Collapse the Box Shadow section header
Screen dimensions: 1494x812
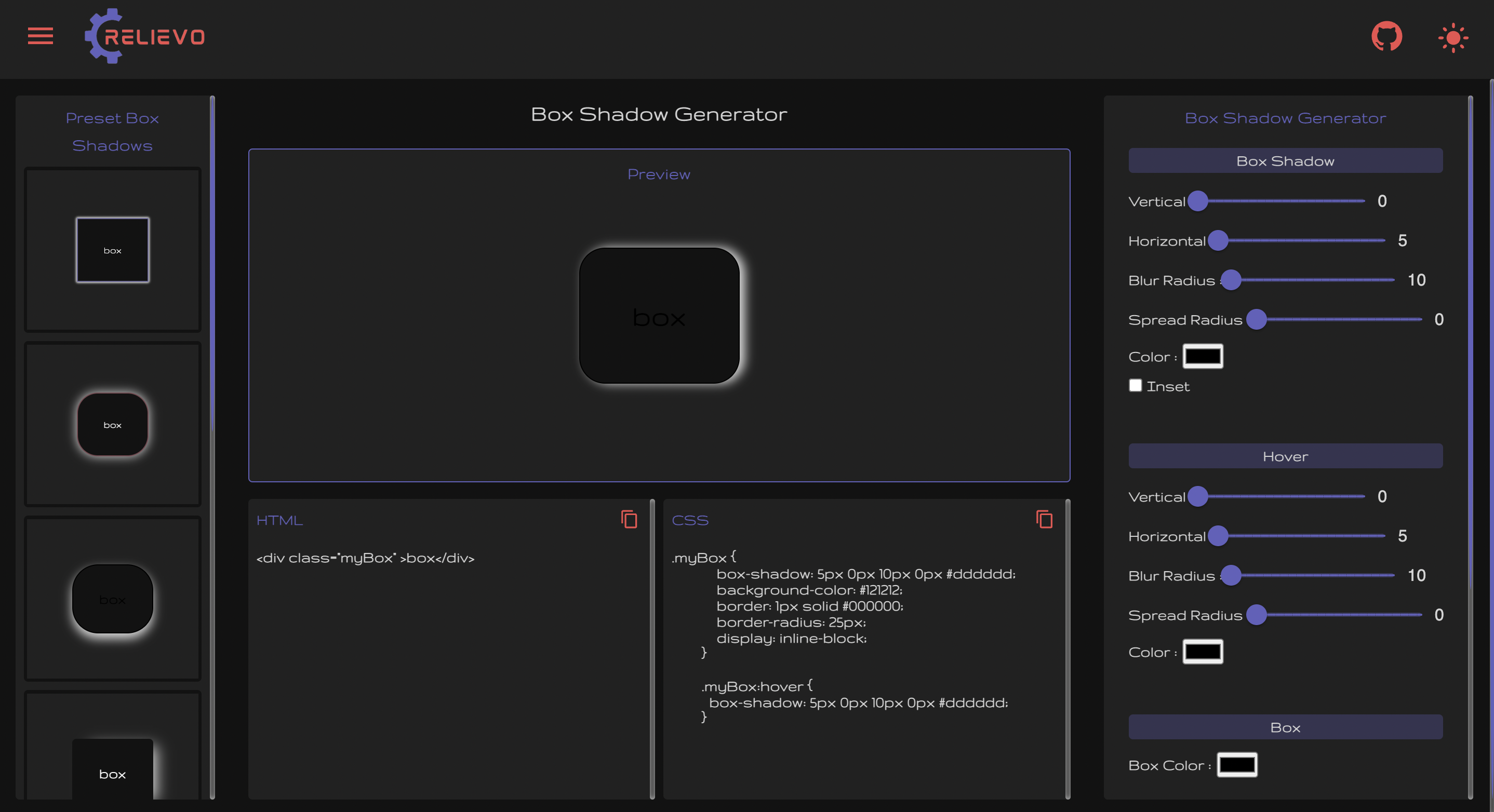(1285, 160)
